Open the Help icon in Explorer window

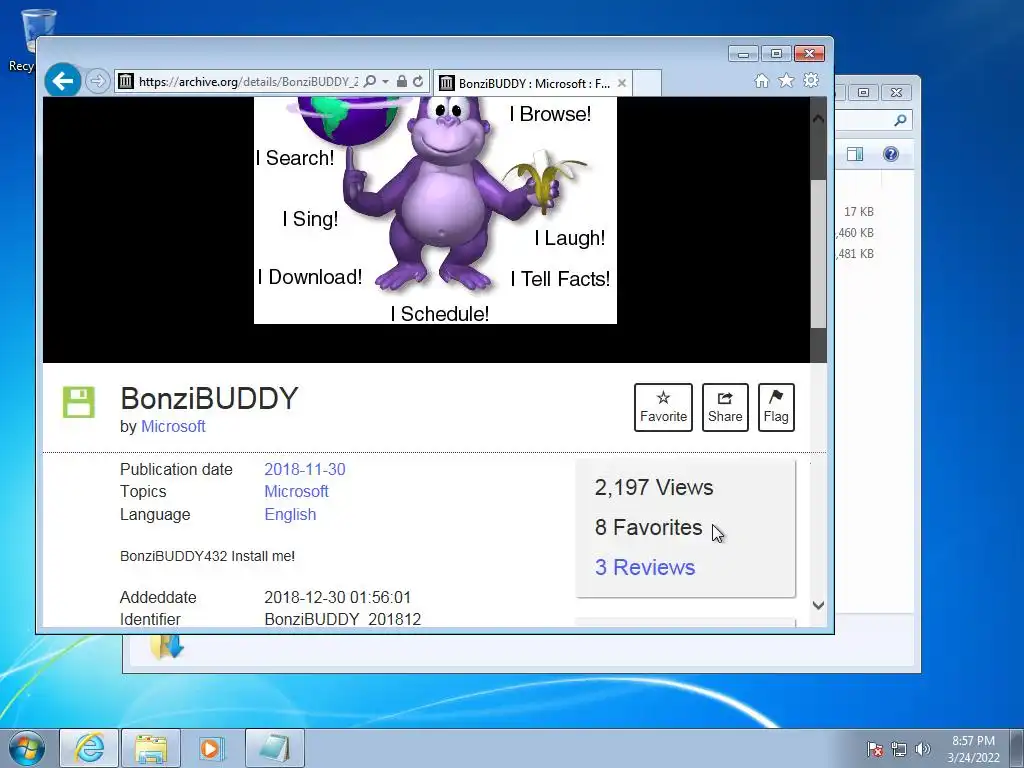click(891, 154)
